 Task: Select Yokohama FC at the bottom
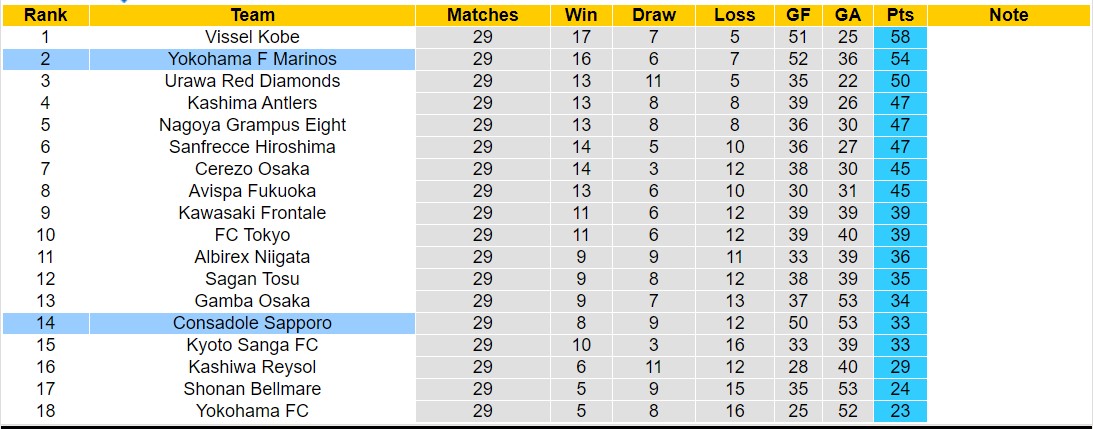click(x=252, y=411)
